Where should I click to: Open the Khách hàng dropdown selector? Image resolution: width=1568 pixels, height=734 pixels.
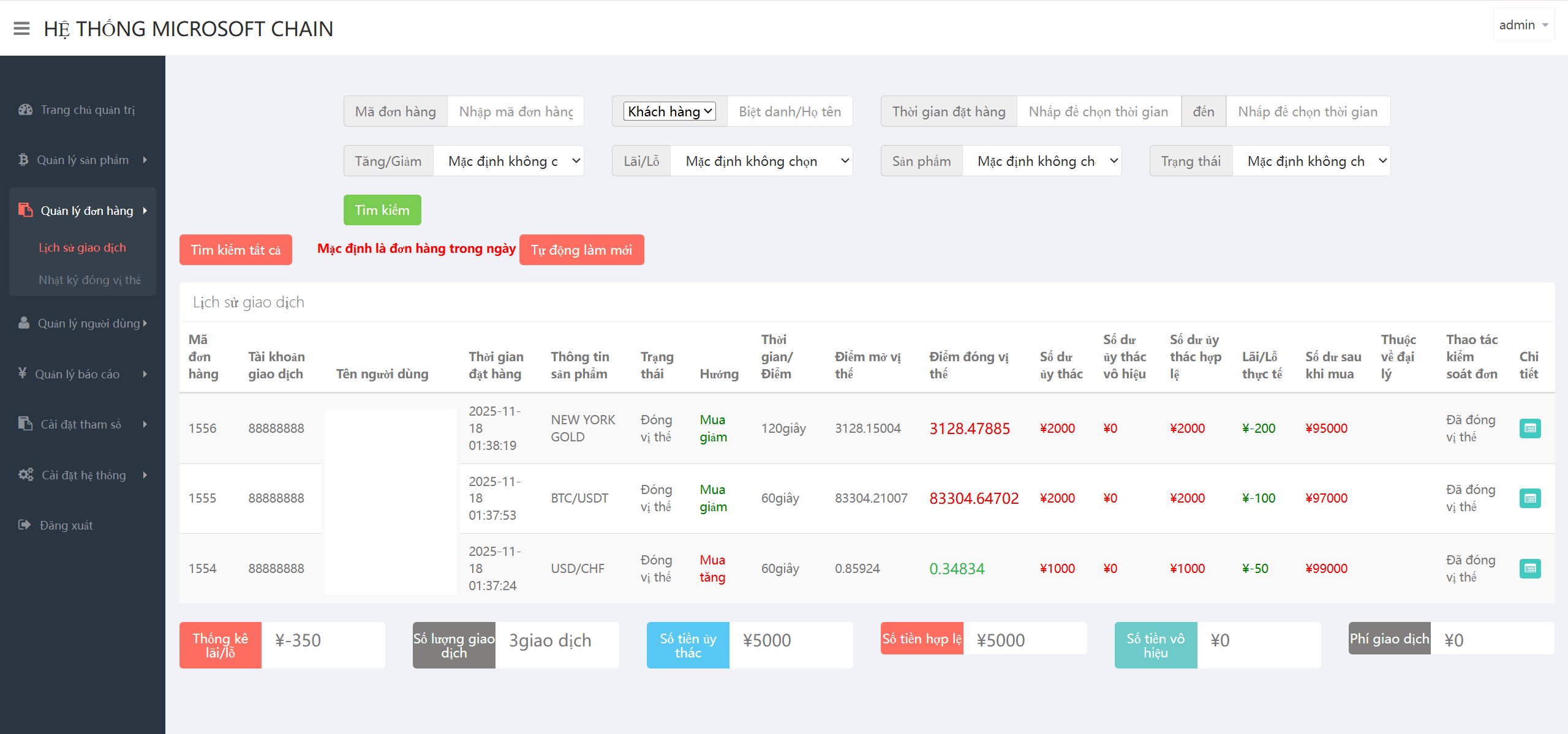(x=669, y=111)
